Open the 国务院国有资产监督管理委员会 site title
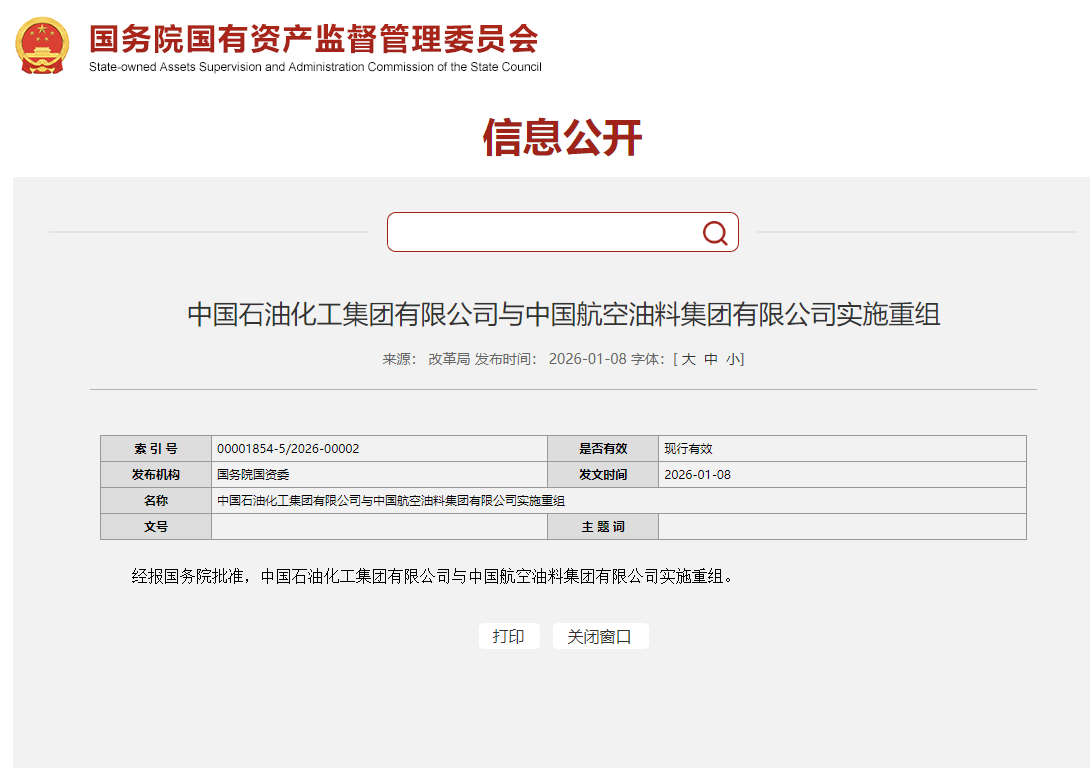Image resolution: width=1090 pixels, height=768 pixels. click(314, 39)
